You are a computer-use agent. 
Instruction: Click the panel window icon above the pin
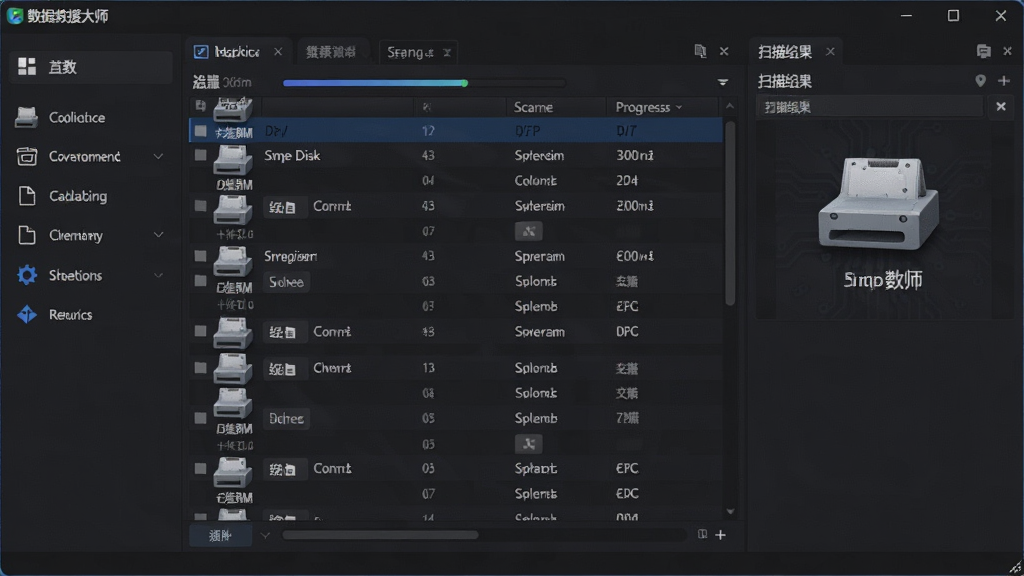[x=984, y=51]
